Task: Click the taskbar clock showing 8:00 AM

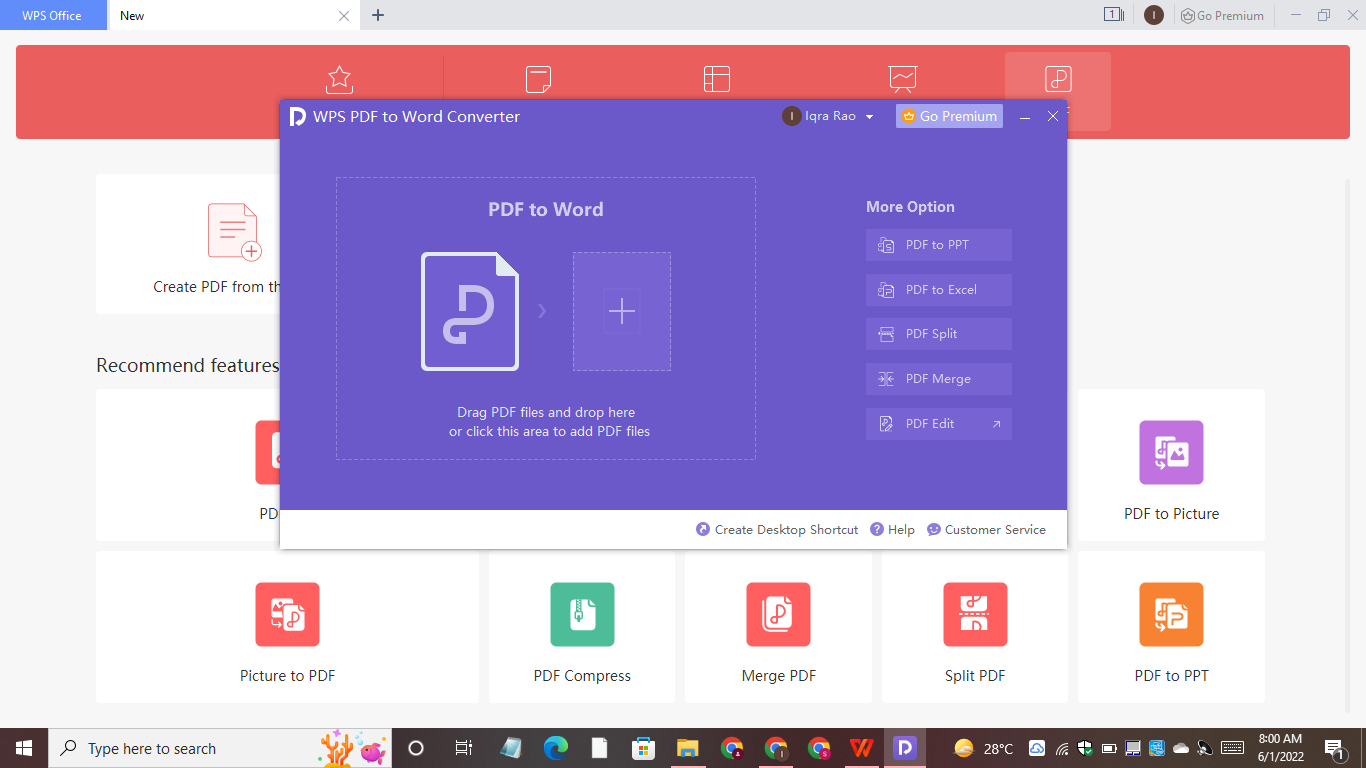Action: (x=1279, y=748)
